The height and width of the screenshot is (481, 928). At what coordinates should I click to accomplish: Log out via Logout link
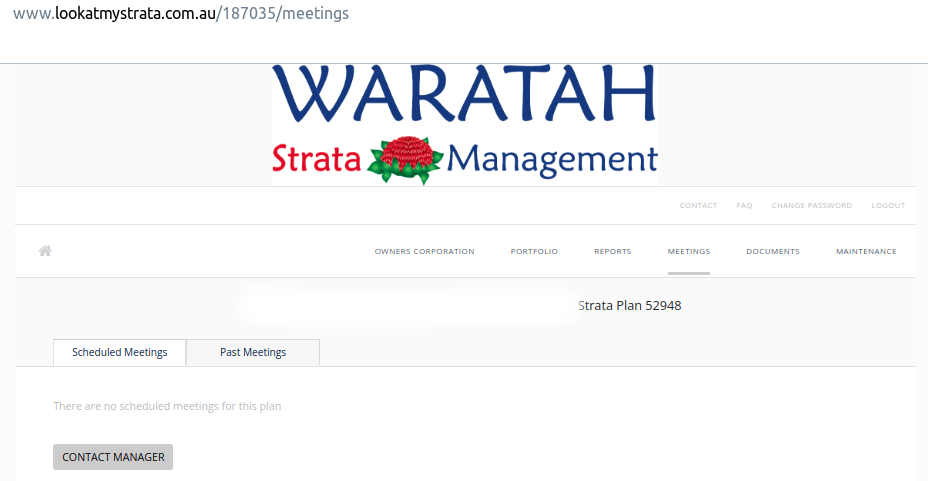coord(888,205)
